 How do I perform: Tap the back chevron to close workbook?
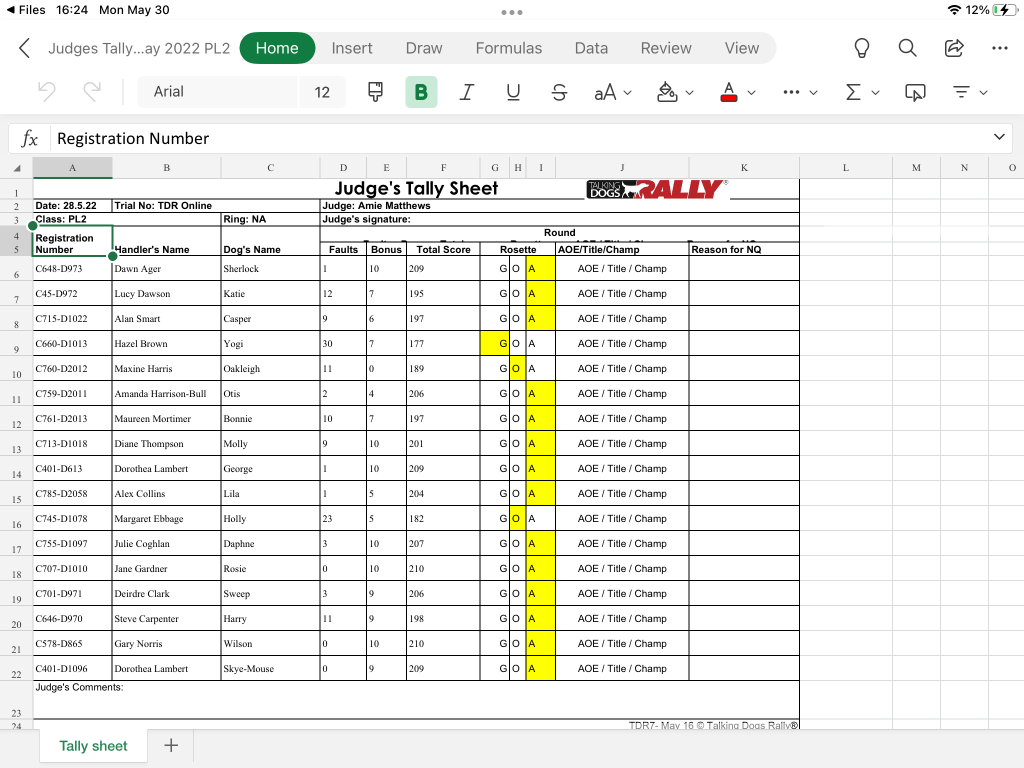click(24, 48)
